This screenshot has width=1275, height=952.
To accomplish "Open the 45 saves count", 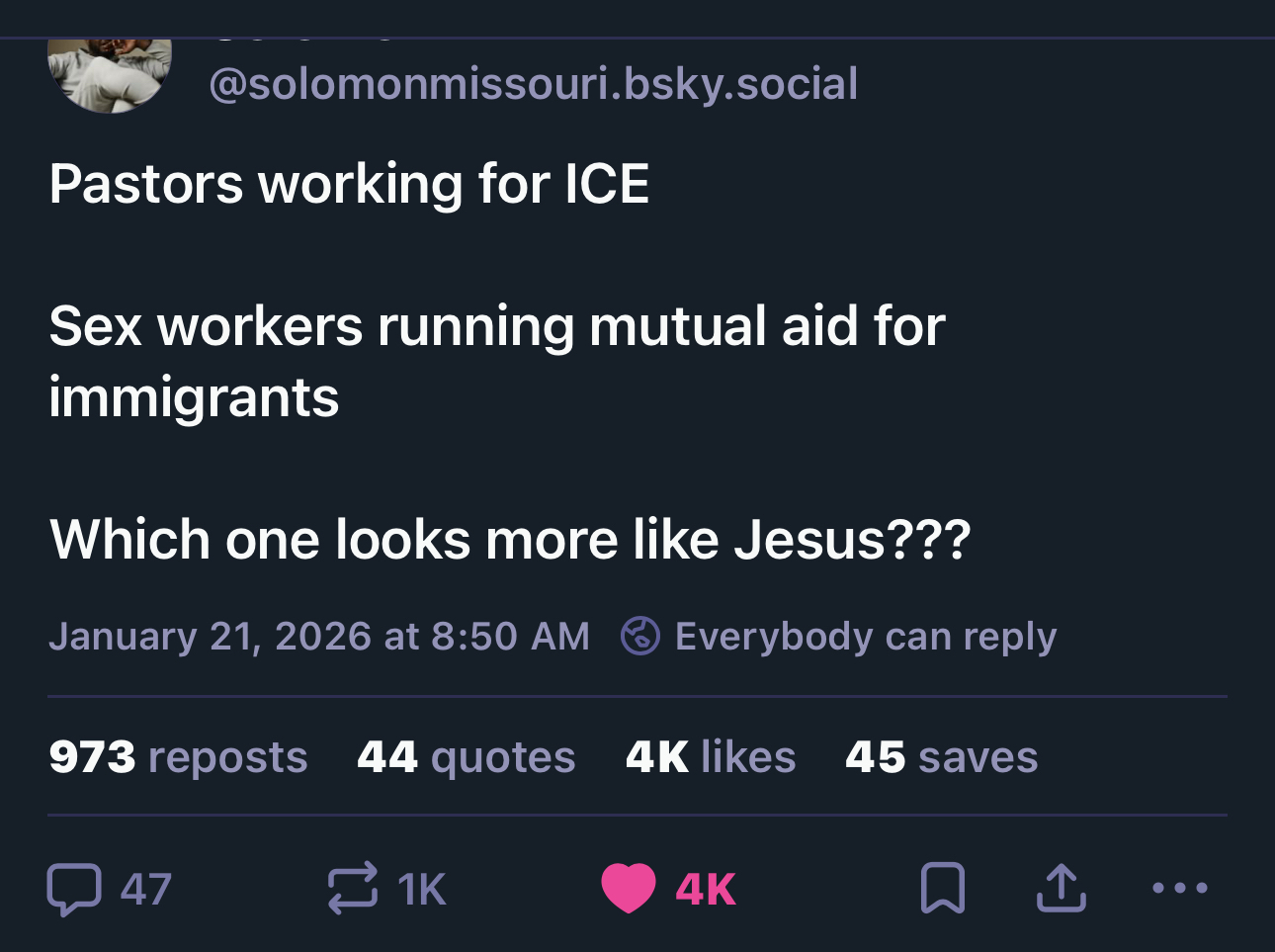I will click(x=941, y=757).
